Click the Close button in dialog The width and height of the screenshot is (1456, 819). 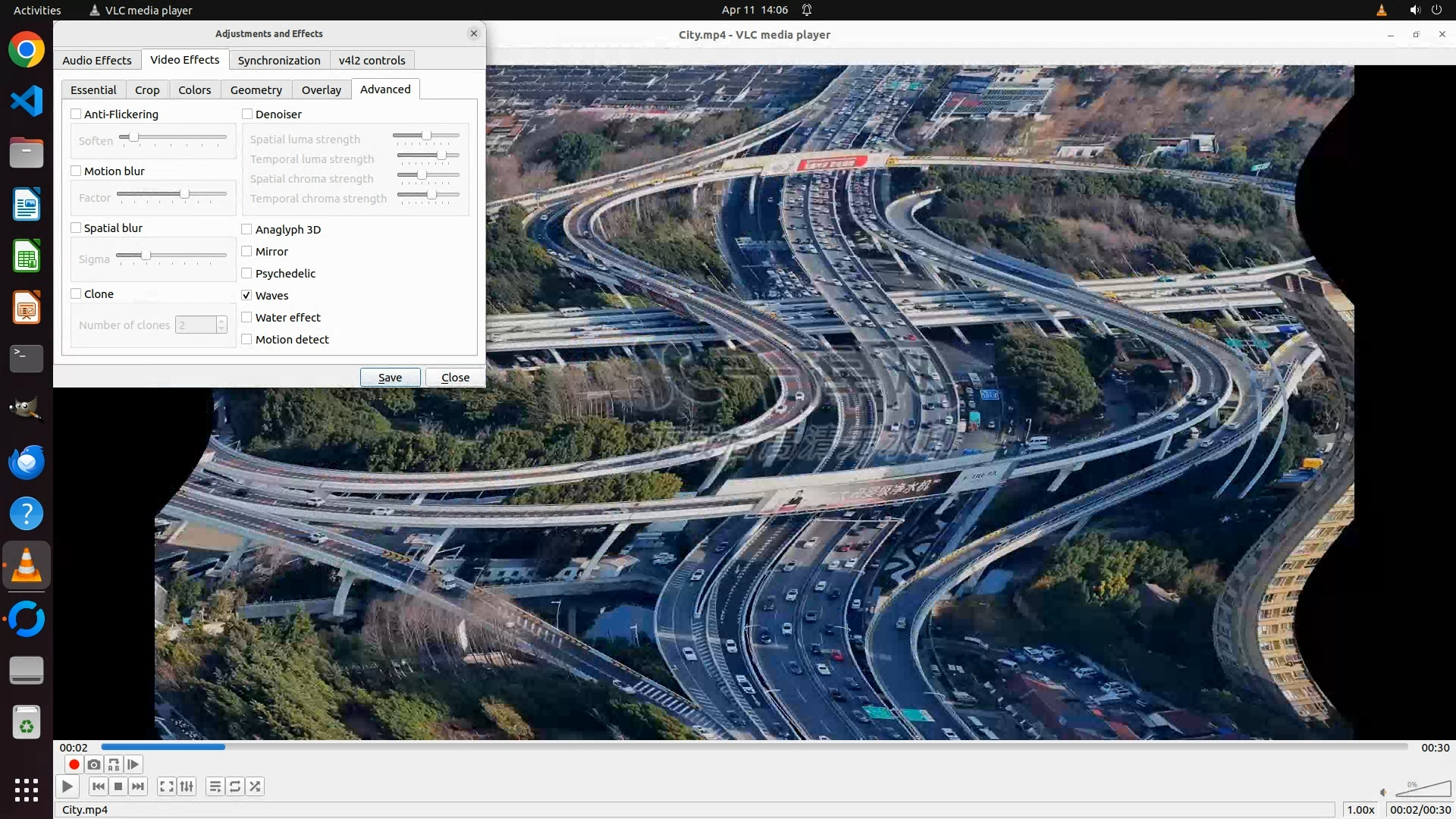[455, 378]
